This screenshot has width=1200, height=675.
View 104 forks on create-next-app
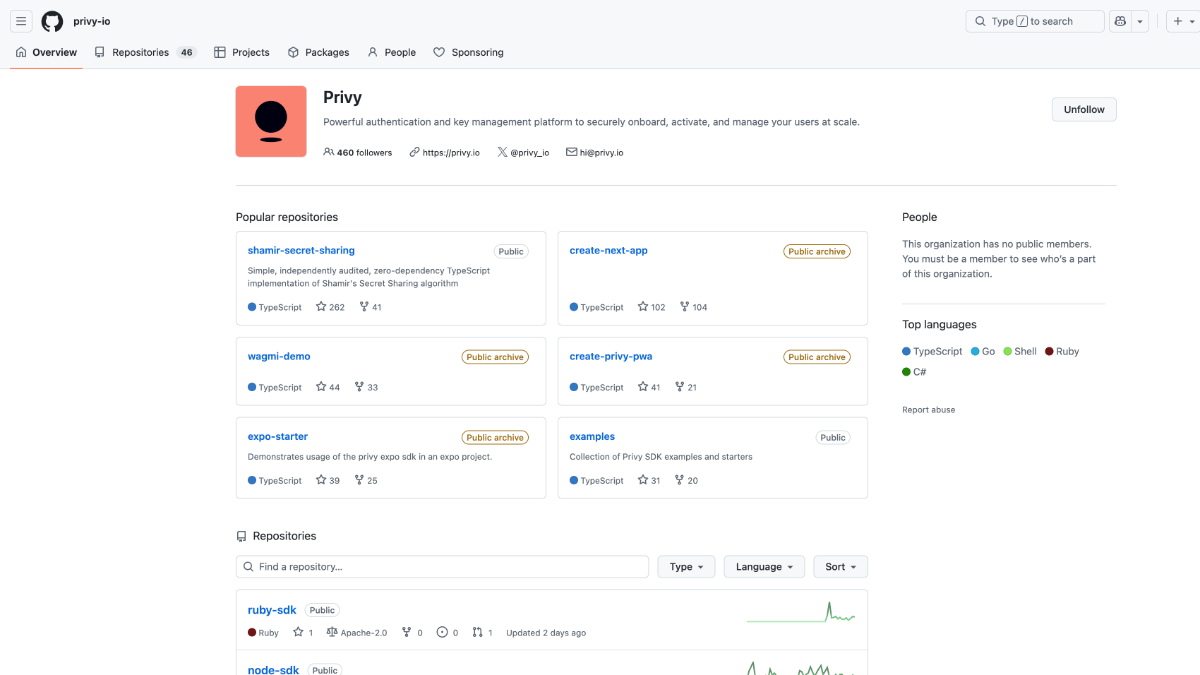[x=693, y=307]
